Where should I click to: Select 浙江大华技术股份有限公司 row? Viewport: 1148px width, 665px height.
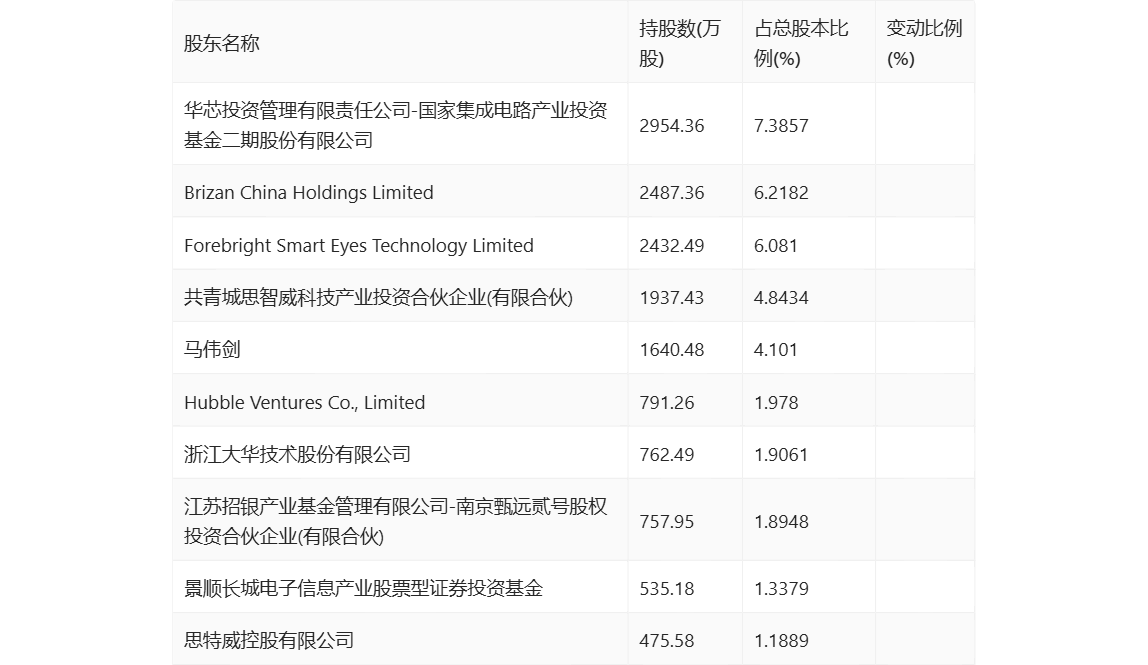(297, 454)
